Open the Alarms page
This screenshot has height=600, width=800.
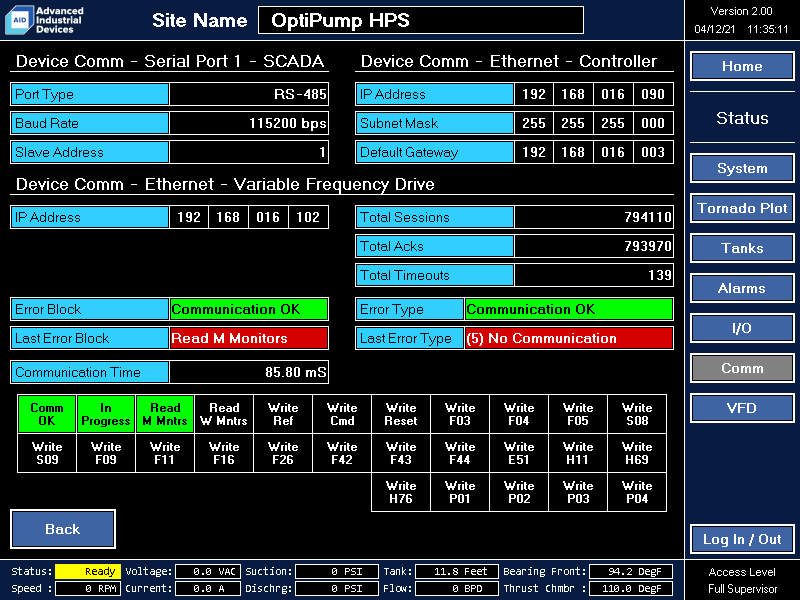(x=742, y=288)
